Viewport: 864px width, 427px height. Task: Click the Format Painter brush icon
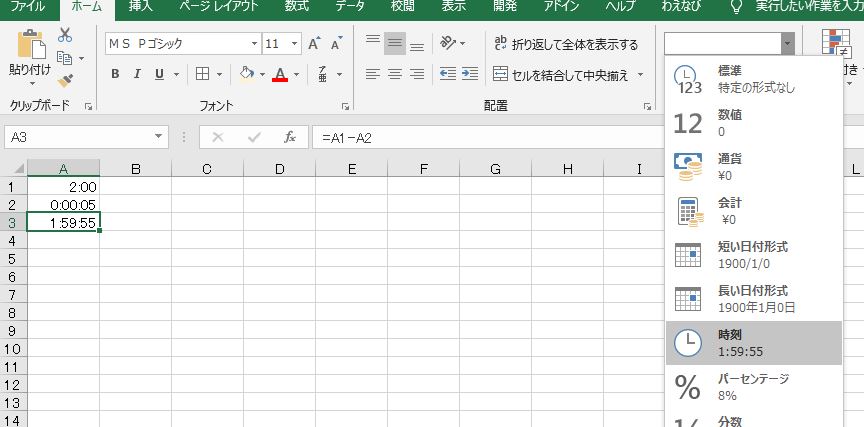tap(65, 80)
